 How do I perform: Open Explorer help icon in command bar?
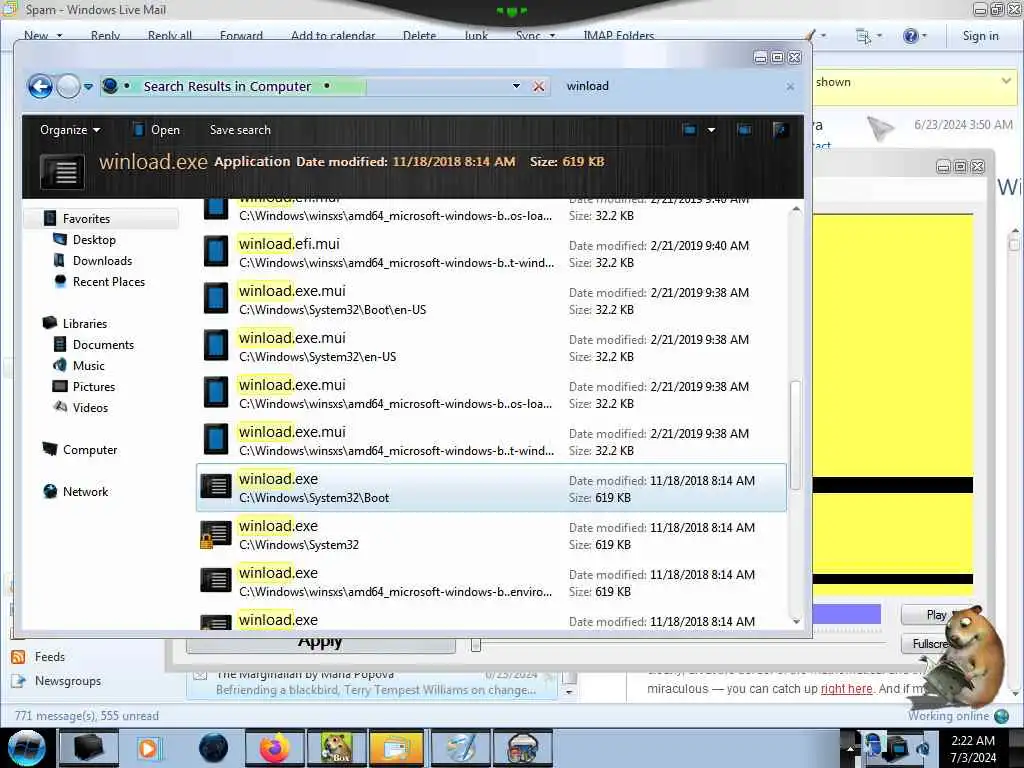[x=780, y=130]
